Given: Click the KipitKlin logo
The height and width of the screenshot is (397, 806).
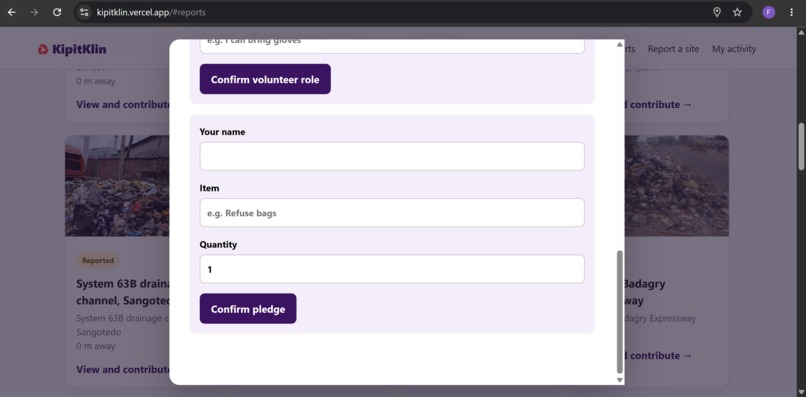Looking at the screenshot, I should tap(72, 49).
